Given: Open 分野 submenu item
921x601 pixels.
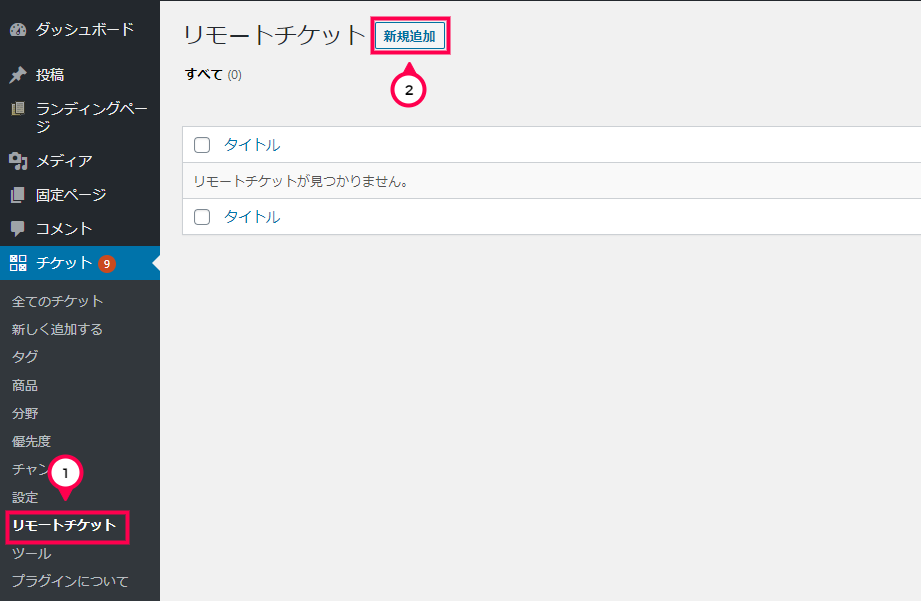Looking at the screenshot, I should pyautogui.click(x=25, y=413).
